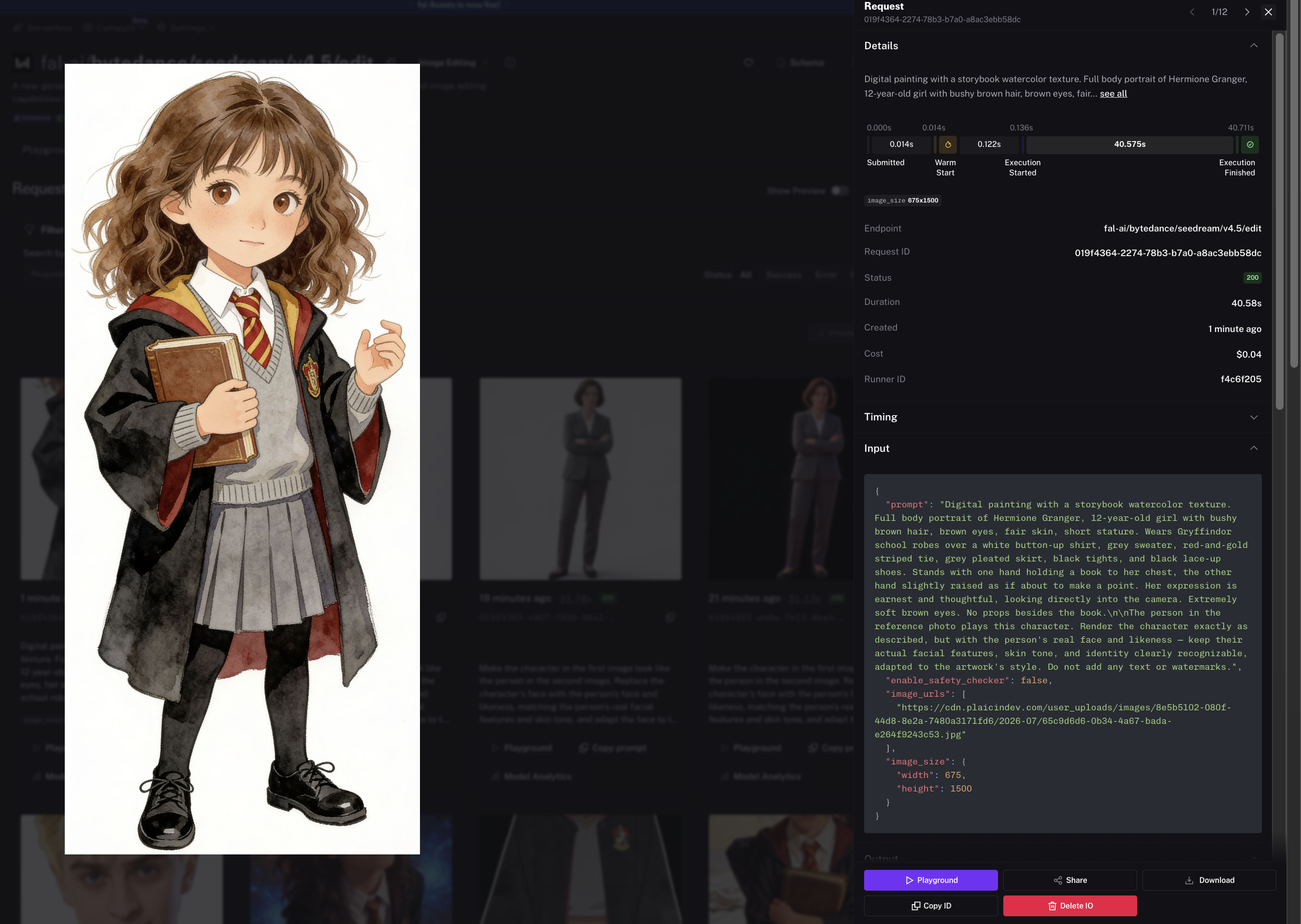
Task: Click the Copy ID button
Action: pos(931,906)
